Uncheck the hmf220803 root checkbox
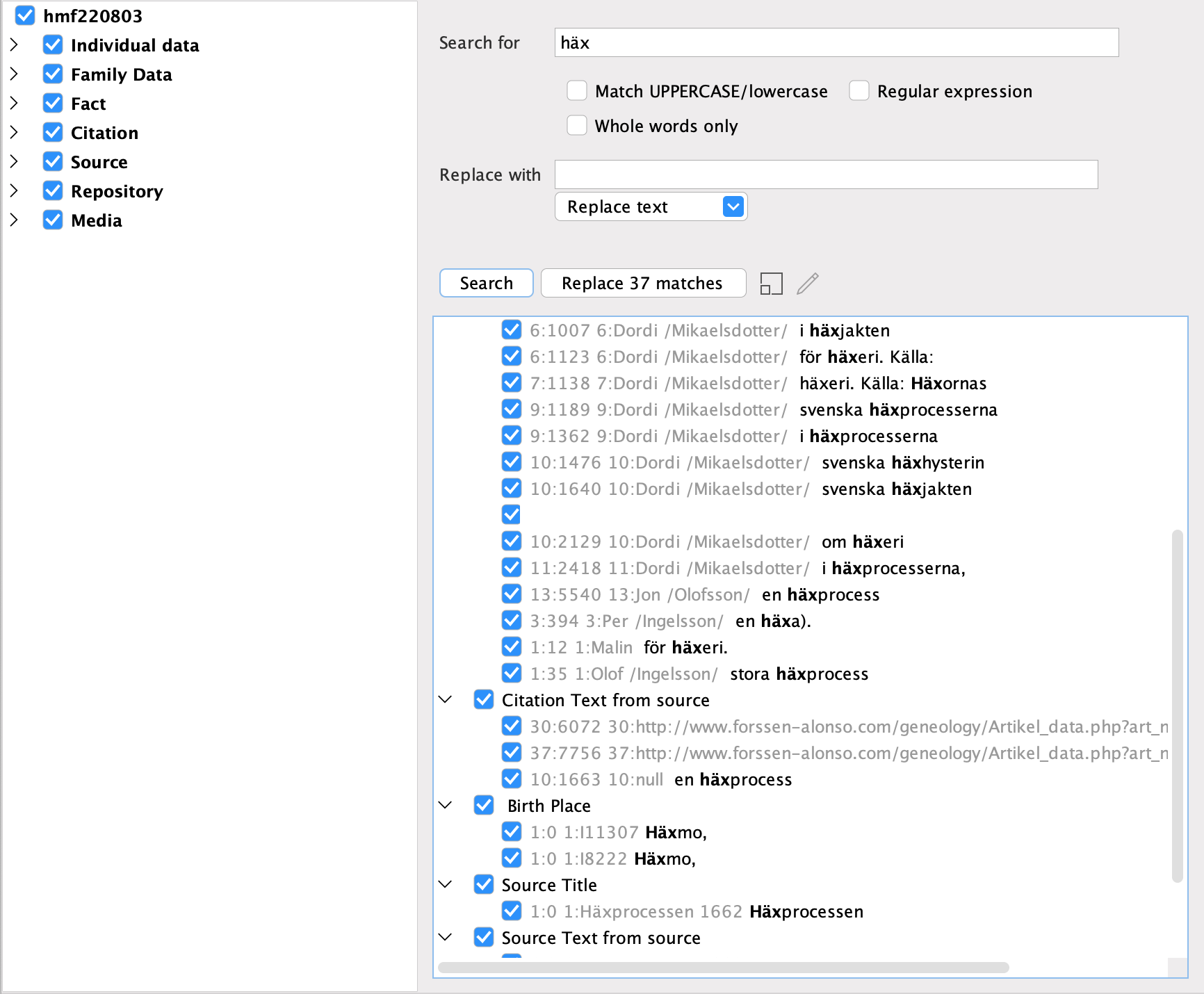Screen dimensions: 1204x994 click(x=25, y=16)
